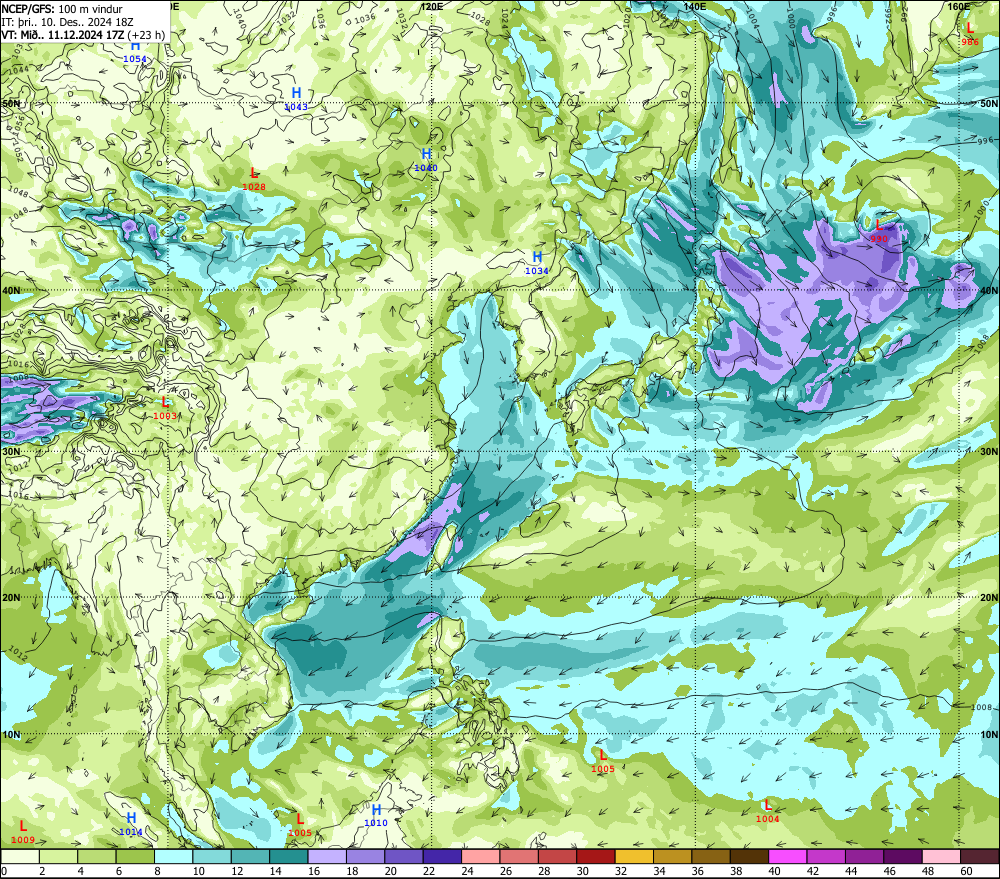Viewport: 1000px width, 879px height.
Task: Select legend swatch between 12 and 14
Action: coord(251,857)
